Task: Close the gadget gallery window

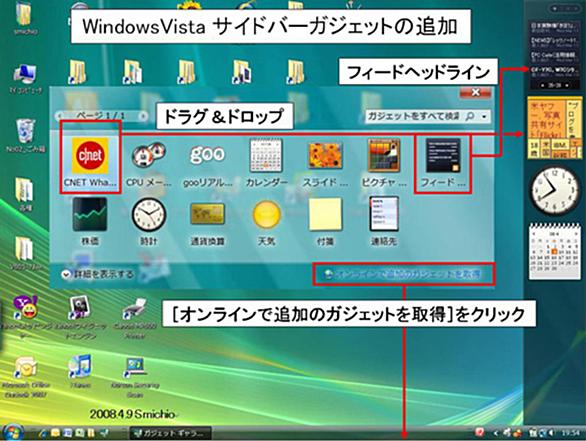Action: [x=475, y=92]
